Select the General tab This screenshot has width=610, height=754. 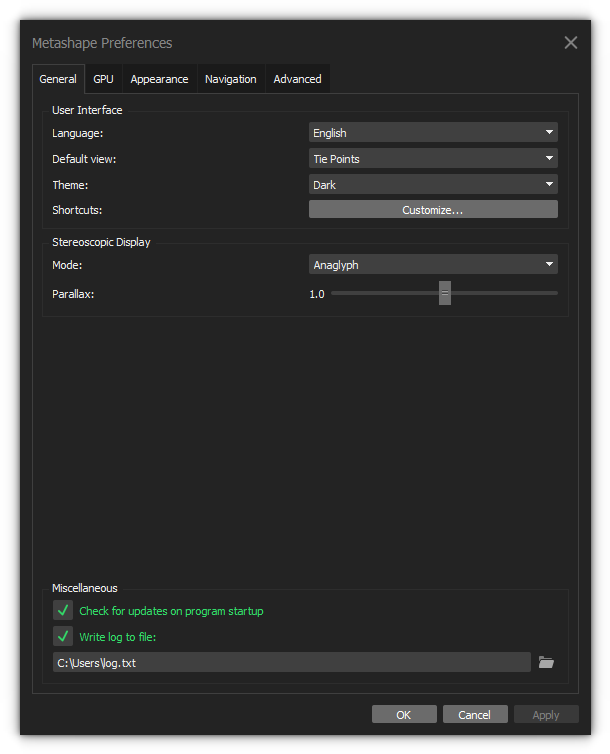tap(58, 79)
